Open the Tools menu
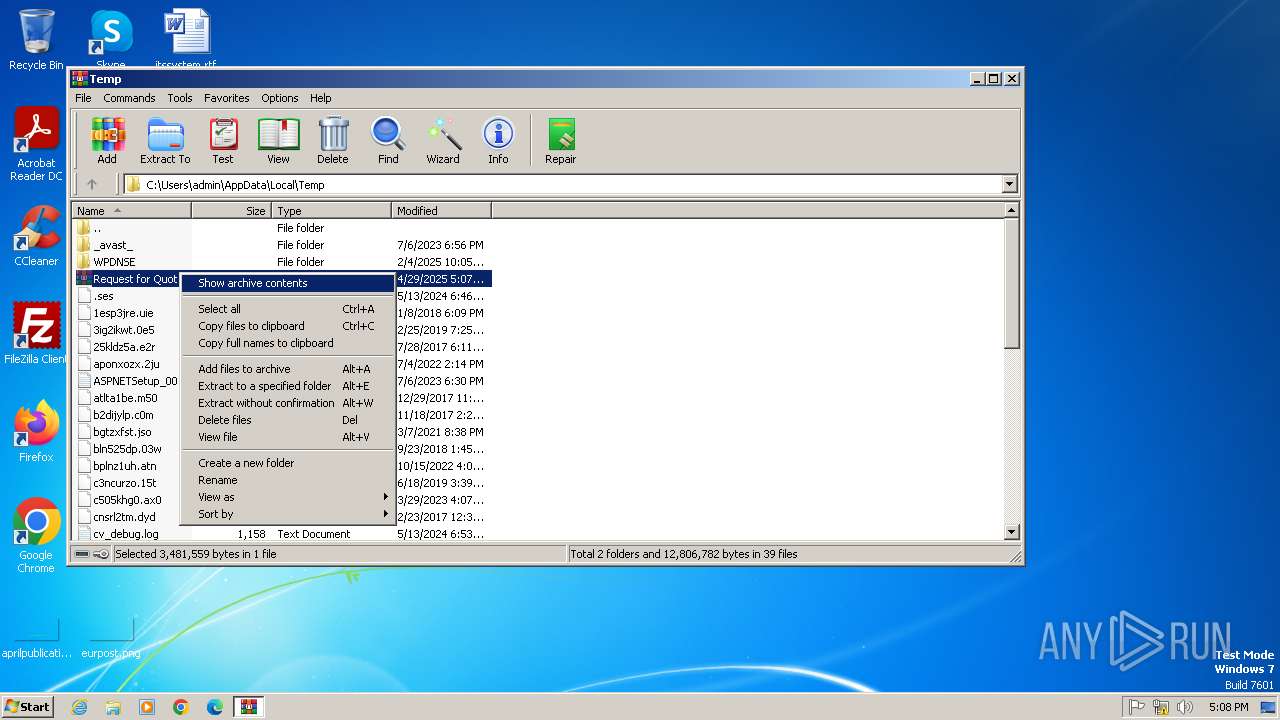The image size is (1280, 720). 180,98
